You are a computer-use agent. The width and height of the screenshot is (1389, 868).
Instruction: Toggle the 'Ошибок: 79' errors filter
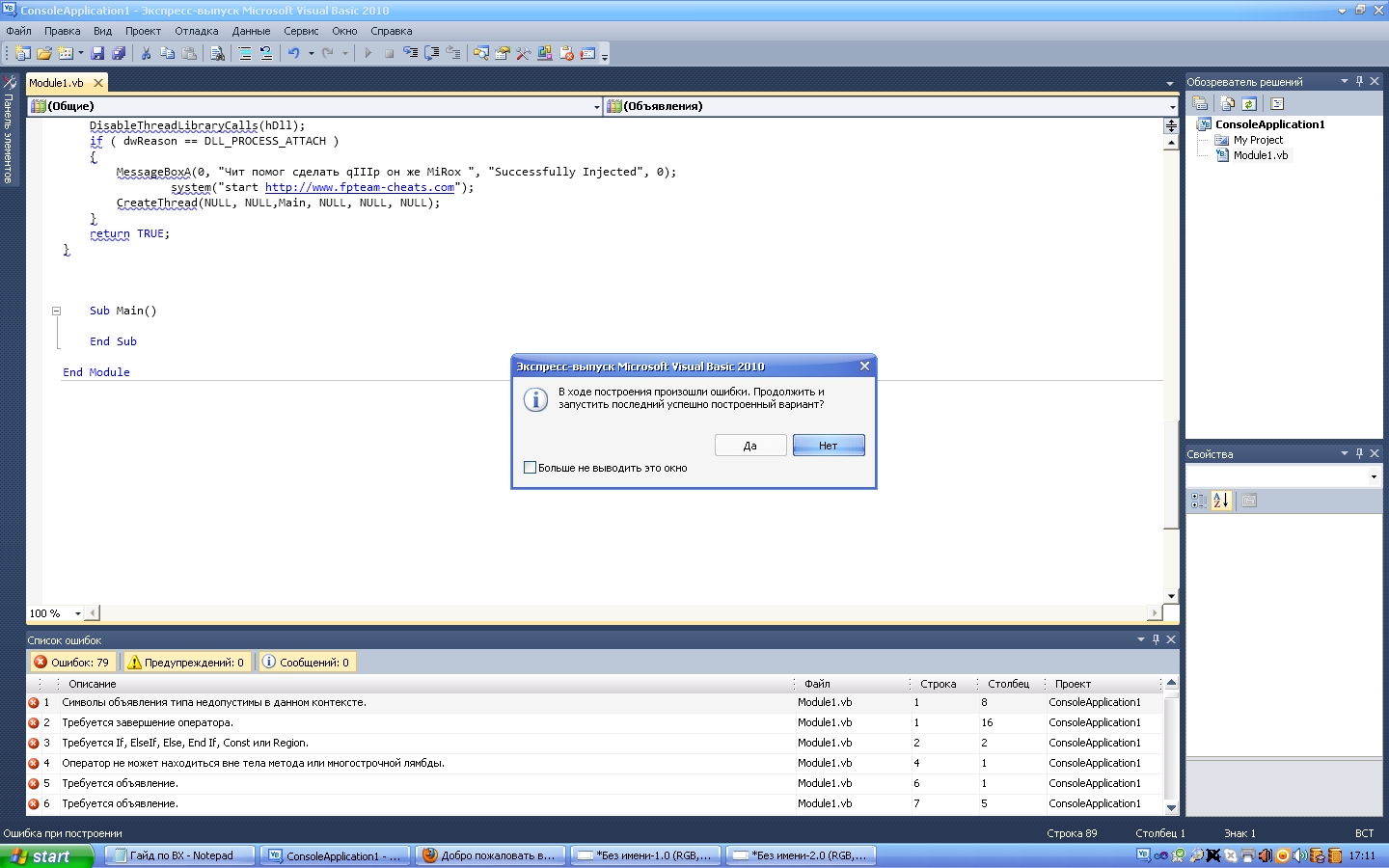72,663
